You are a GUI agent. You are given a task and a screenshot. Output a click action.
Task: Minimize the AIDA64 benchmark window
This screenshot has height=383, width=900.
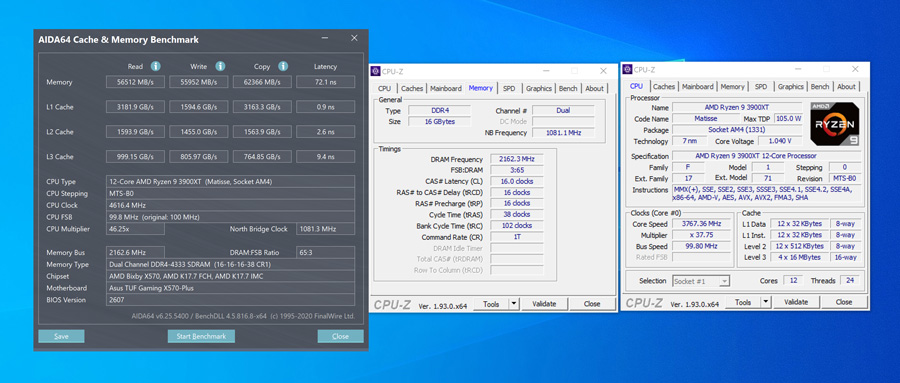[325, 38]
